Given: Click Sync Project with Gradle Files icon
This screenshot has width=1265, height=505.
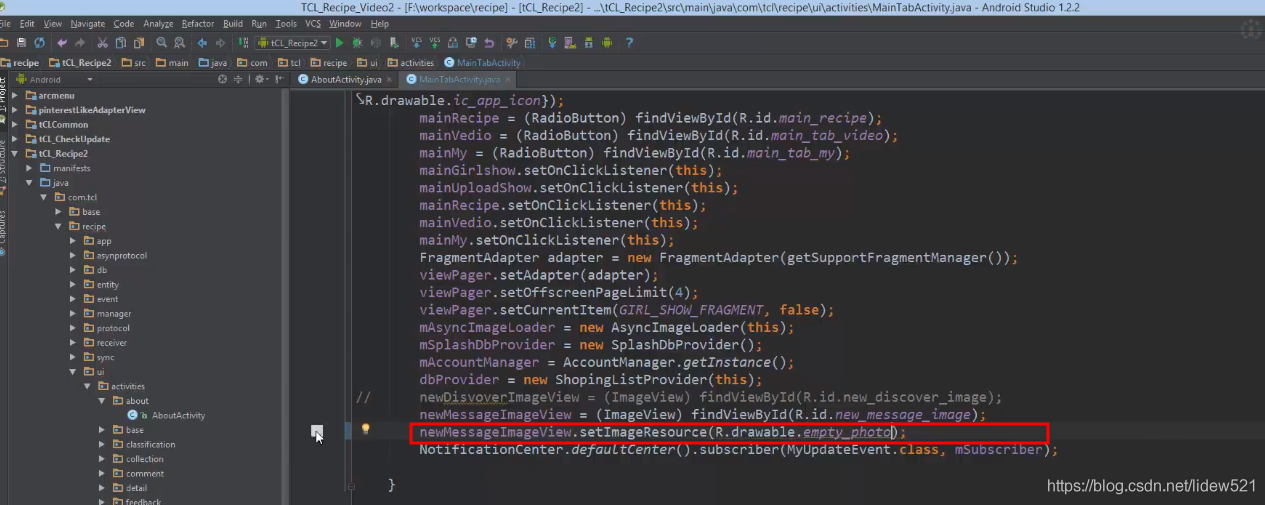Looking at the screenshot, I should tap(552, 43).
